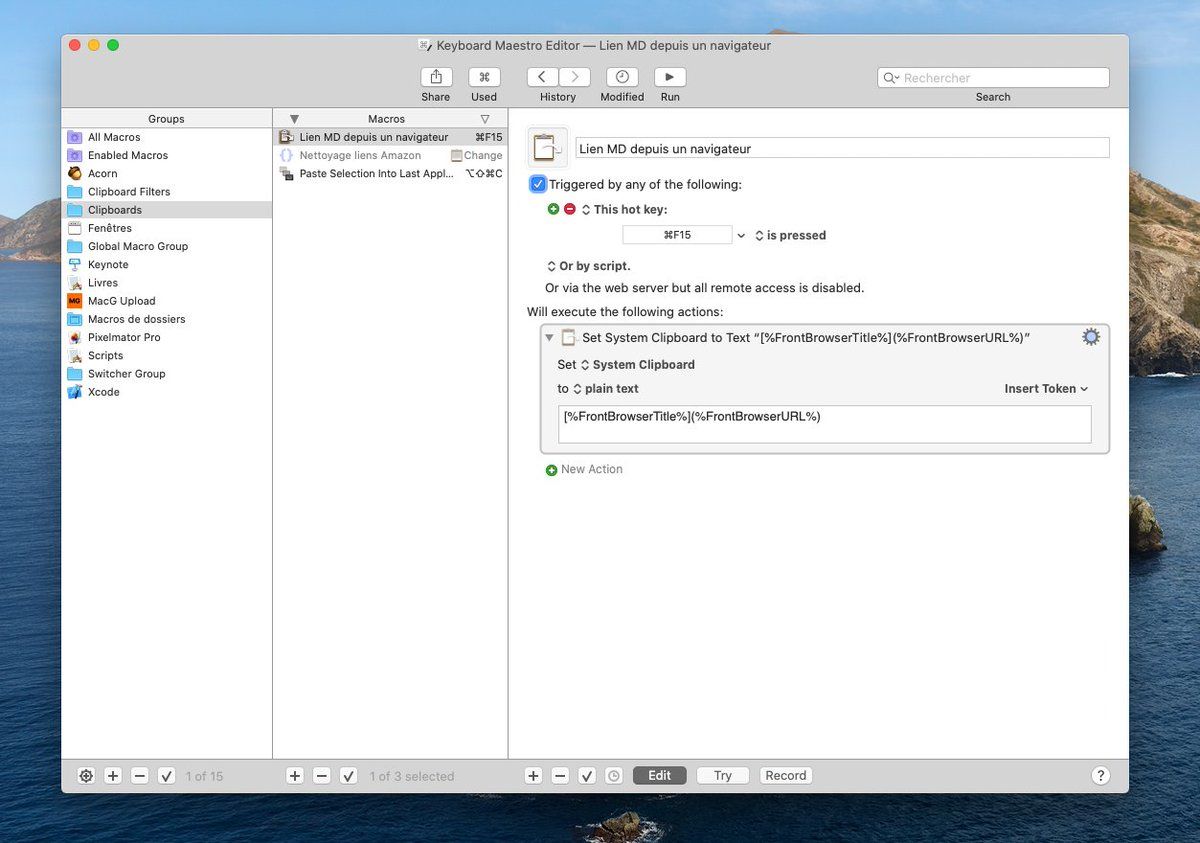The image size is (1200, 843).
Task: Click the Modified clock icon
Action: (622, 77)
